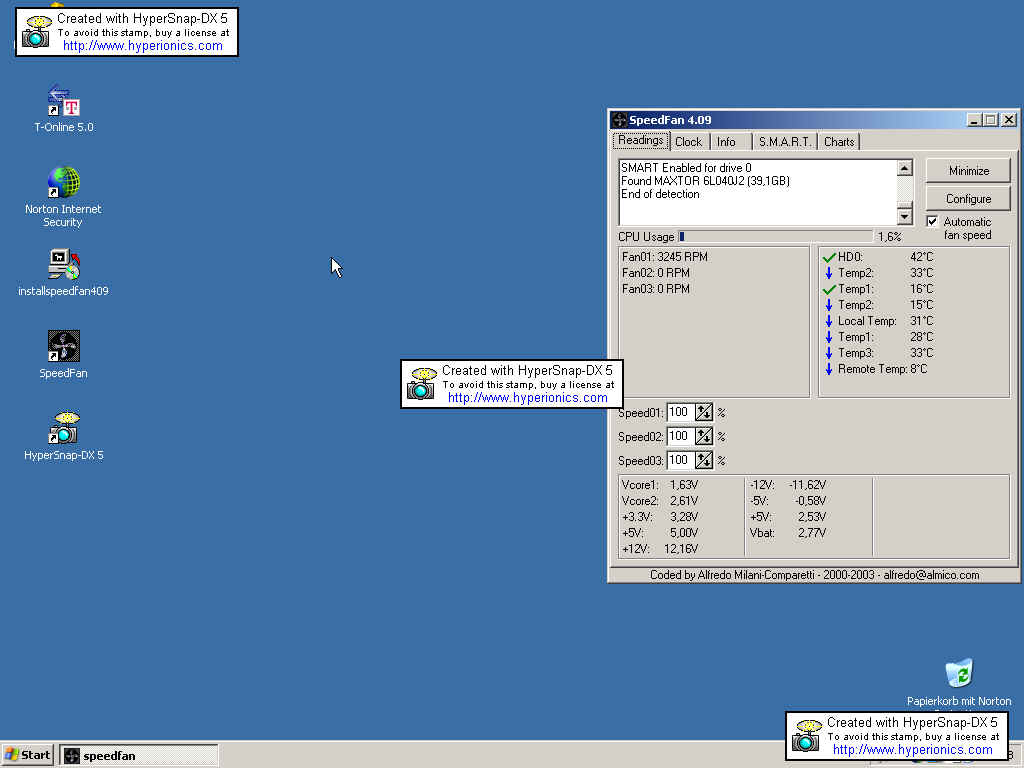
Task: Click into the Speed01 percentage field
Action: tap(680, 412)
